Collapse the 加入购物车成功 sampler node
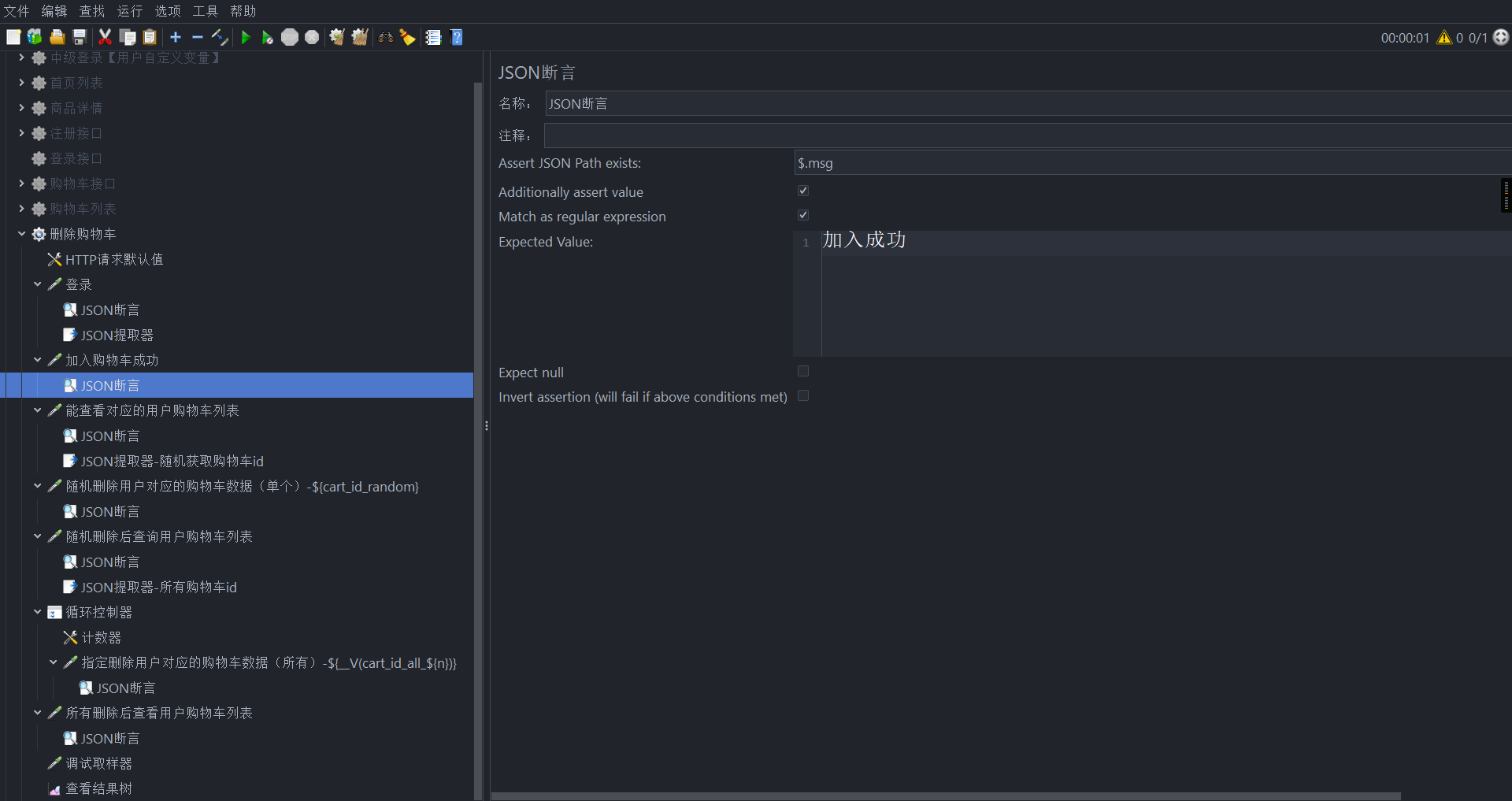Screen dimensions: 1512x801 coord(37,360)
